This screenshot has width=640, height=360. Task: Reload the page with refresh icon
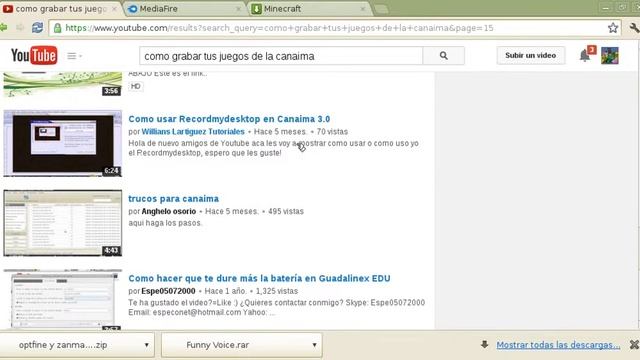37,28
